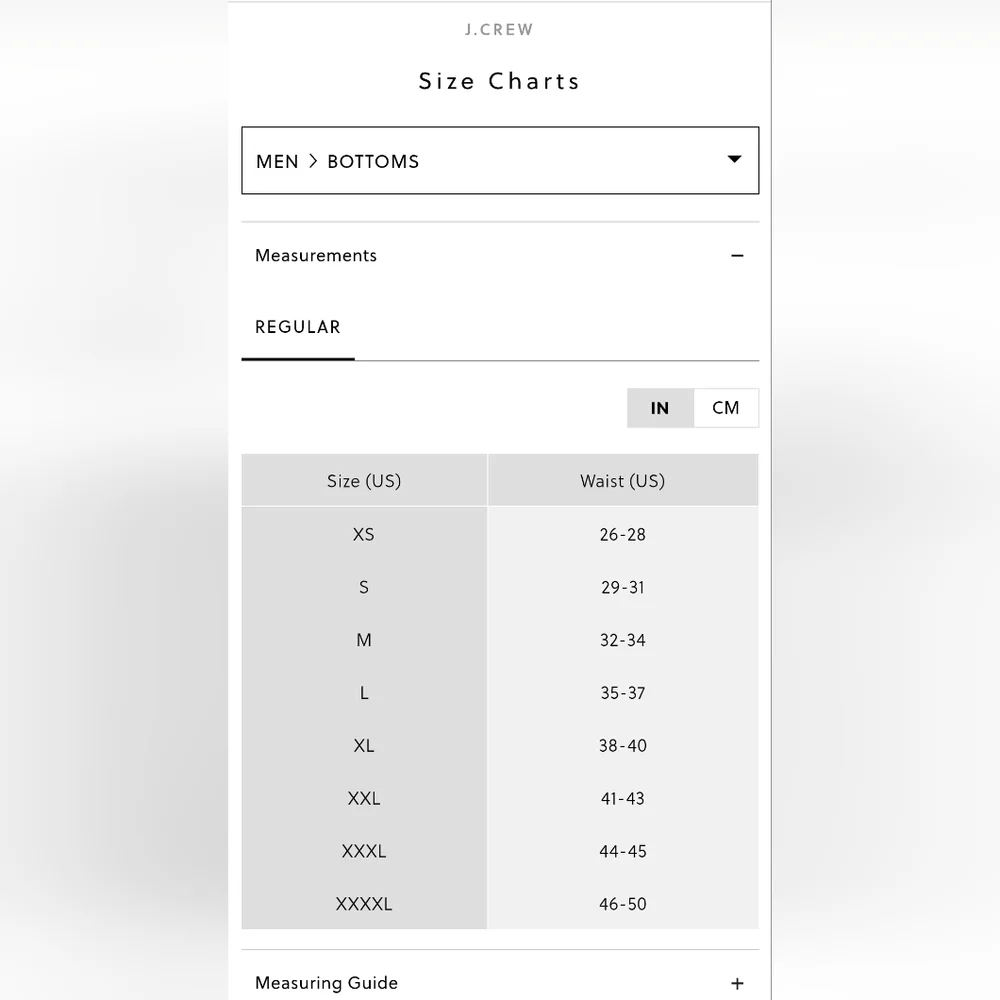The image size is (1000, 1000).
Task: Switch units to IN
Action: click(660, 408)
